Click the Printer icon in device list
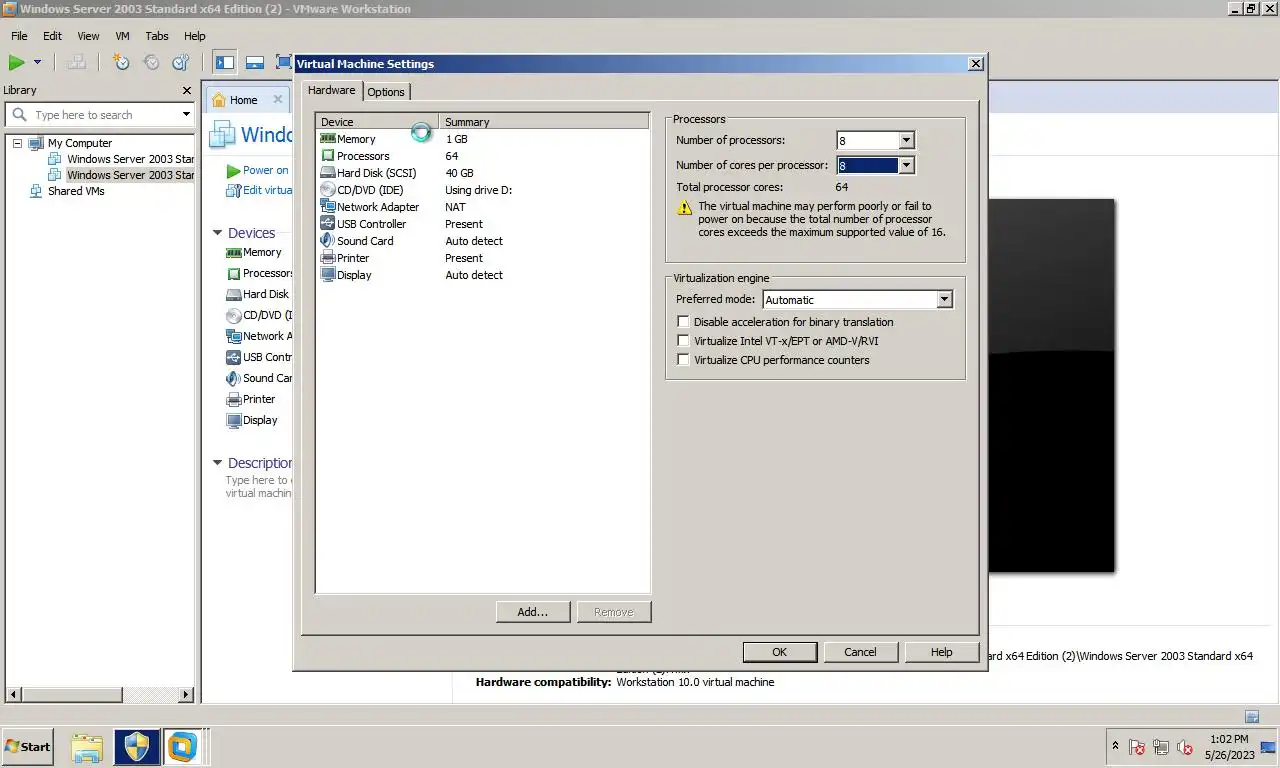 (x=328, y=258)
